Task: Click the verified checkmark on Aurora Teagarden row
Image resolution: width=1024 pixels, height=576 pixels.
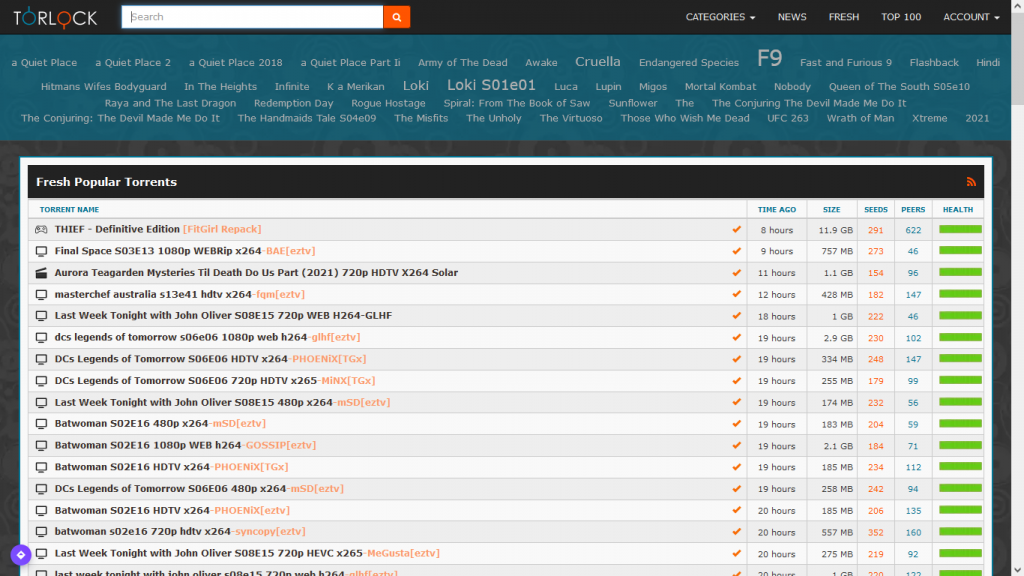Action: point(737,272)
